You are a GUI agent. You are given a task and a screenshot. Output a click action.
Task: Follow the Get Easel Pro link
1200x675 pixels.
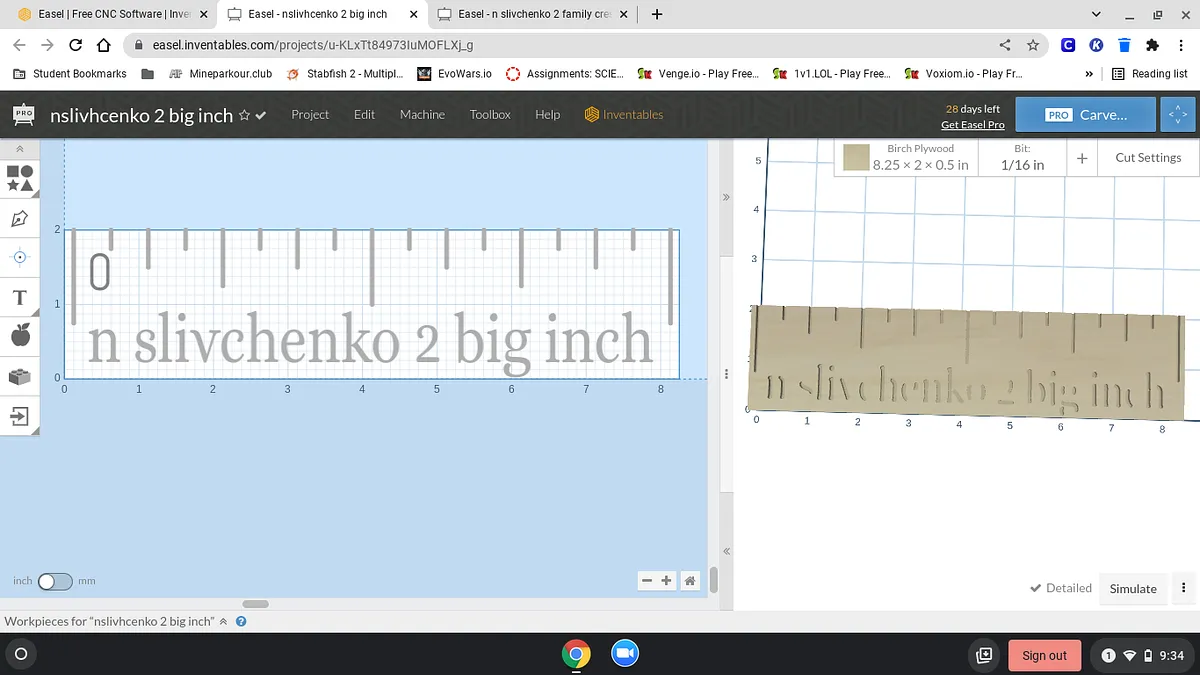(972, 125)
